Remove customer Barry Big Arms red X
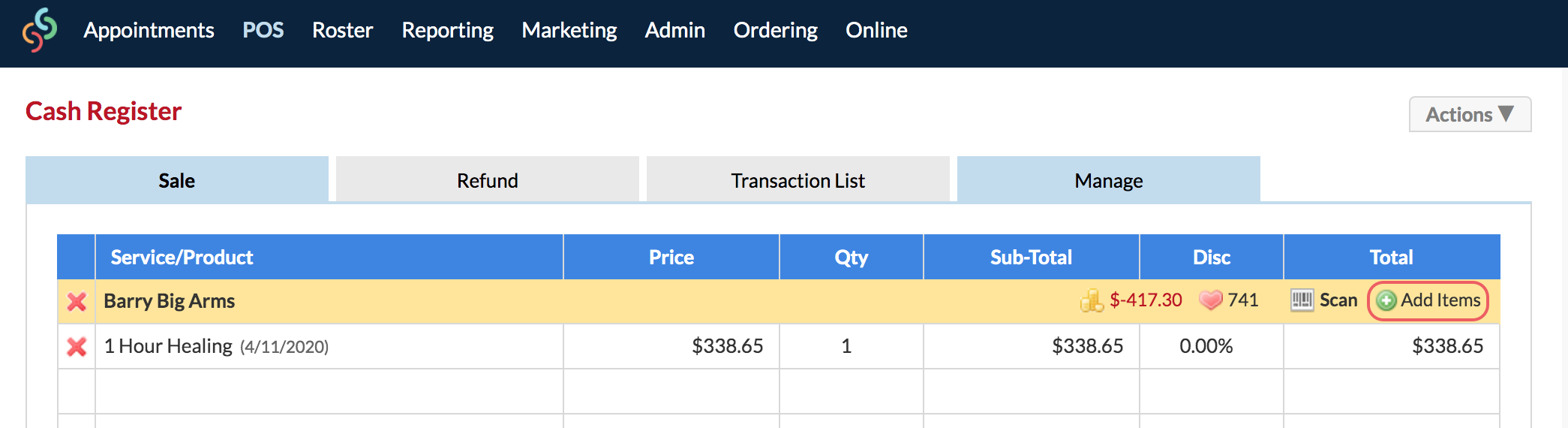Screen dimensions: 1568x428 (77, 301)
